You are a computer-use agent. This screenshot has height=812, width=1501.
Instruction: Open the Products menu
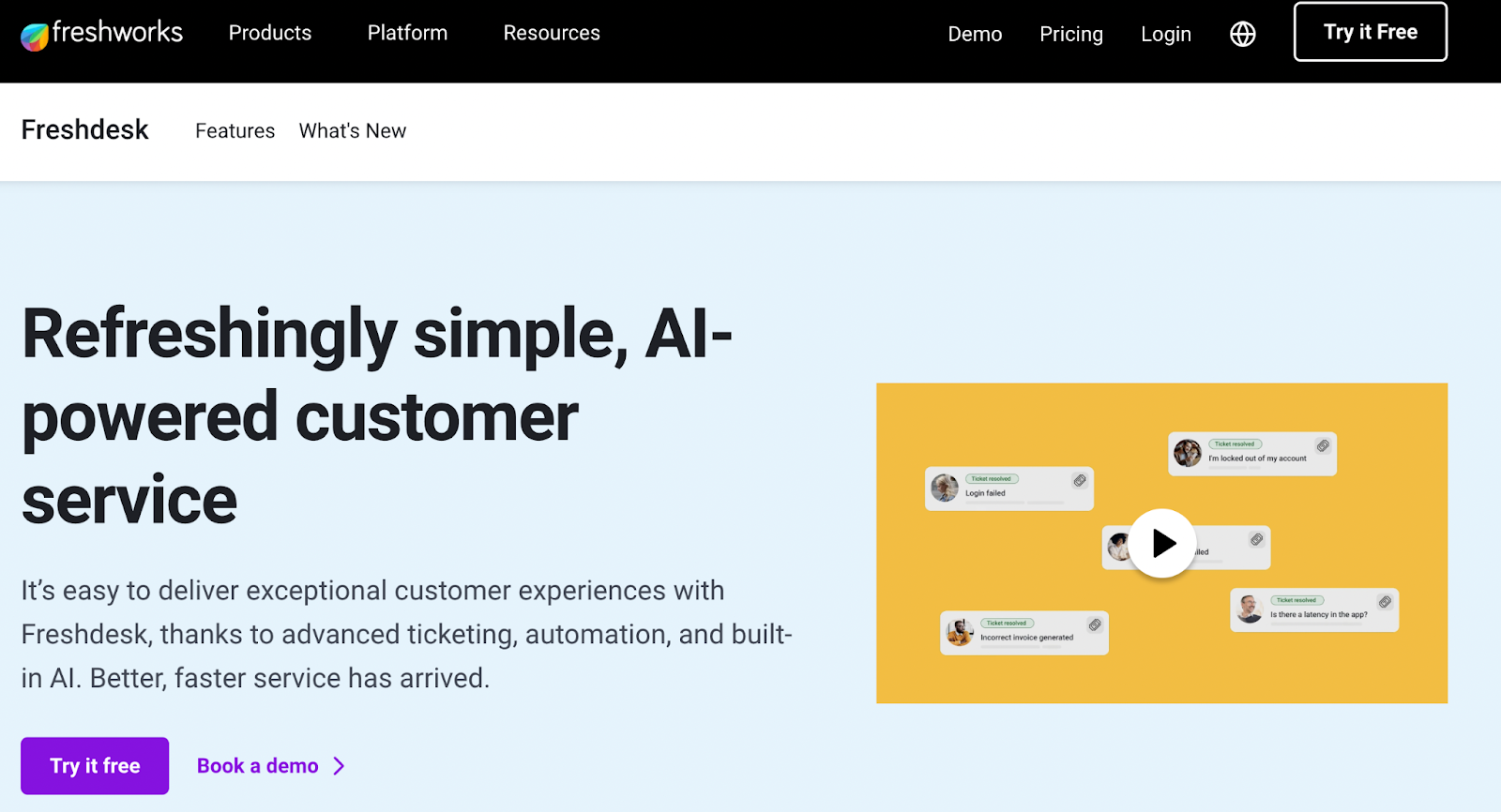[270, 33]
